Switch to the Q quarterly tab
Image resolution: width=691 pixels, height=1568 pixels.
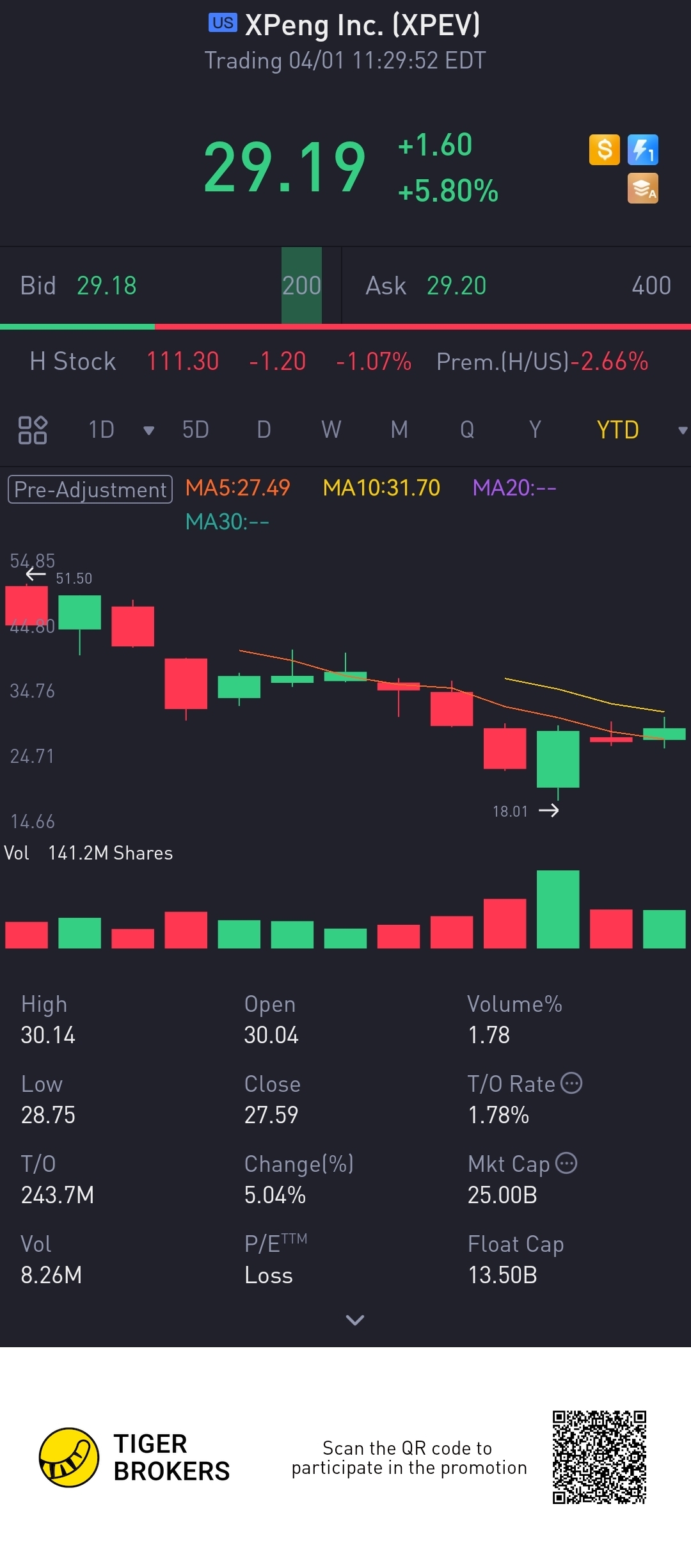pyautogui.click(x=467, y=430)
